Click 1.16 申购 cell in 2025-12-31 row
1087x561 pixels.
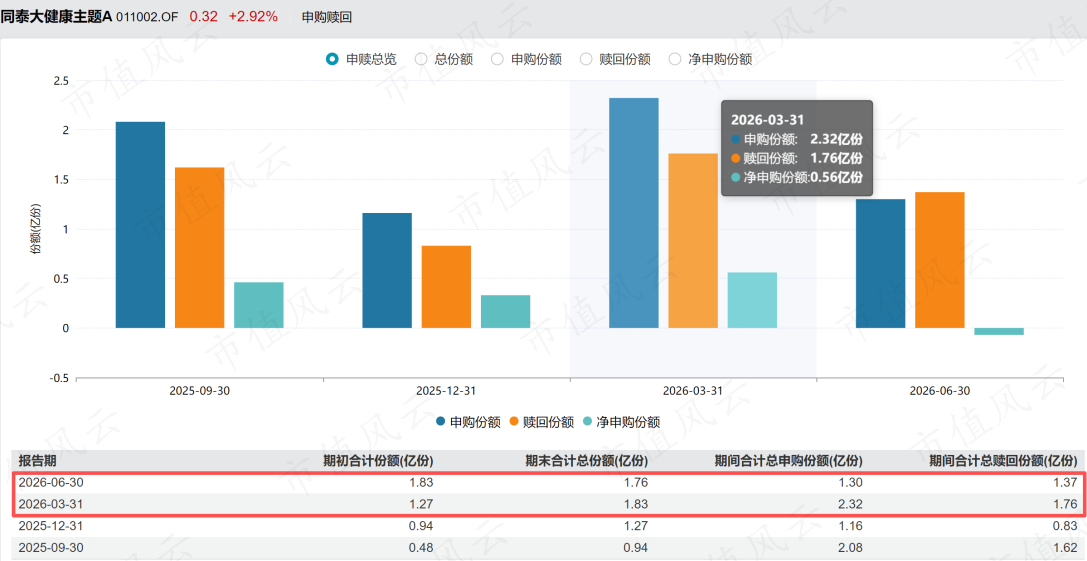852,526
